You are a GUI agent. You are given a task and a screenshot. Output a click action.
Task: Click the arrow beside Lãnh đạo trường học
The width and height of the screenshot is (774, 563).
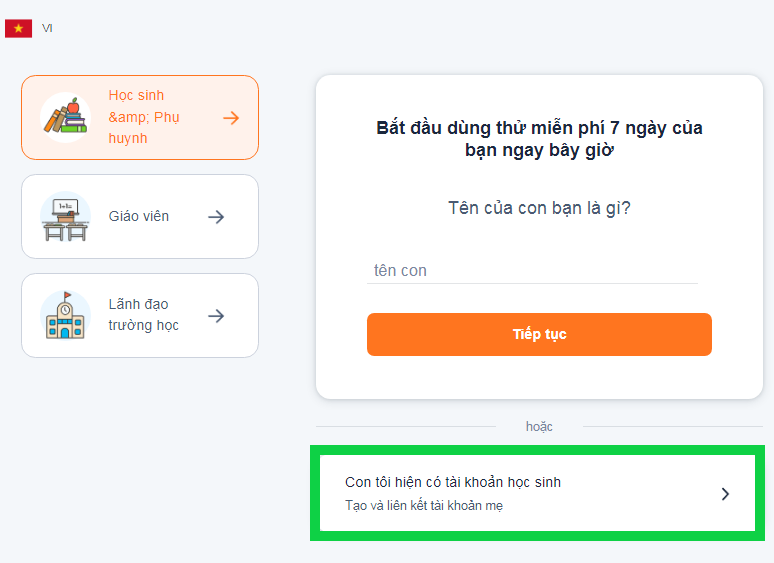216,316
